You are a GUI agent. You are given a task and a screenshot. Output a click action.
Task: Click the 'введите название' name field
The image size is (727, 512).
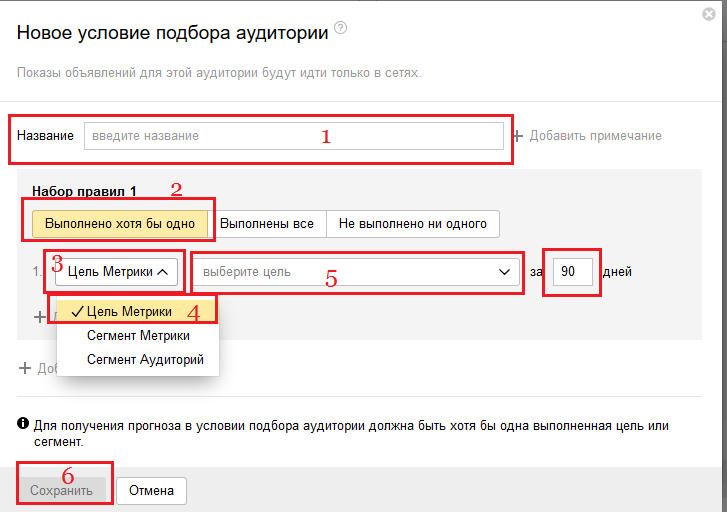coord(293,136)
